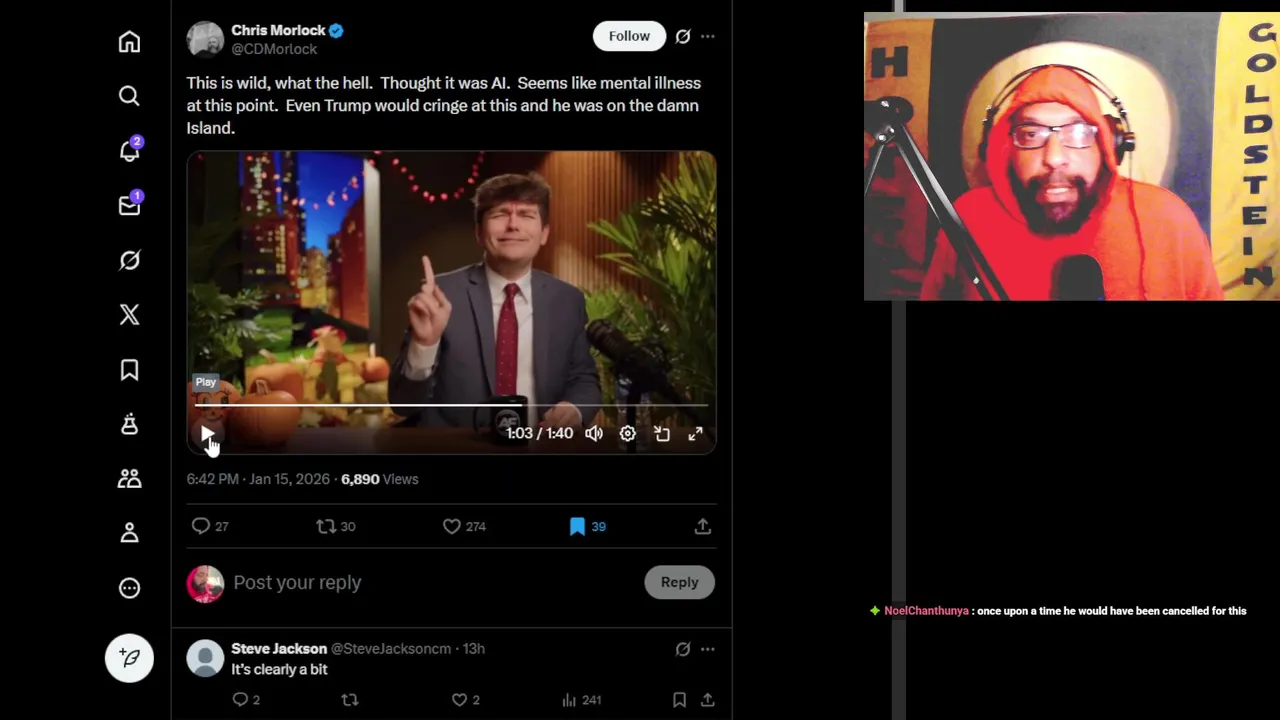Go to Home in the sidebar
Image resolution: width=1280 pixels, height=720 pixels.
click(129, 42)
